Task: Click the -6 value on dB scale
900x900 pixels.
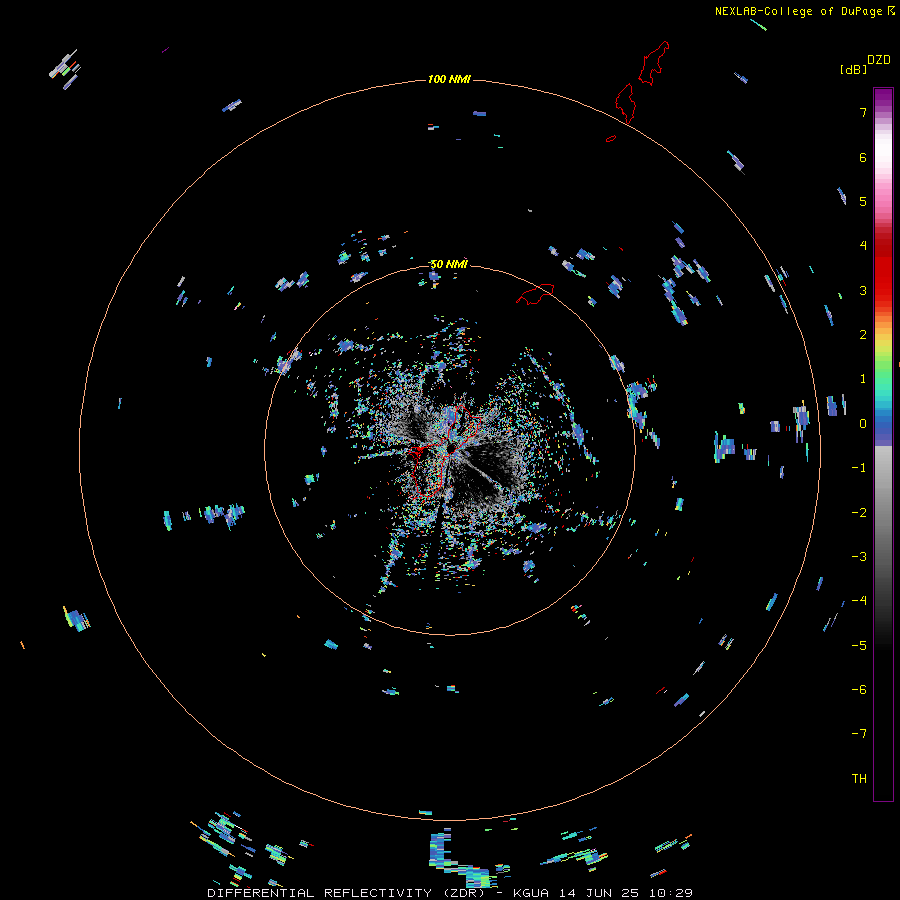Action: [859, 690]
